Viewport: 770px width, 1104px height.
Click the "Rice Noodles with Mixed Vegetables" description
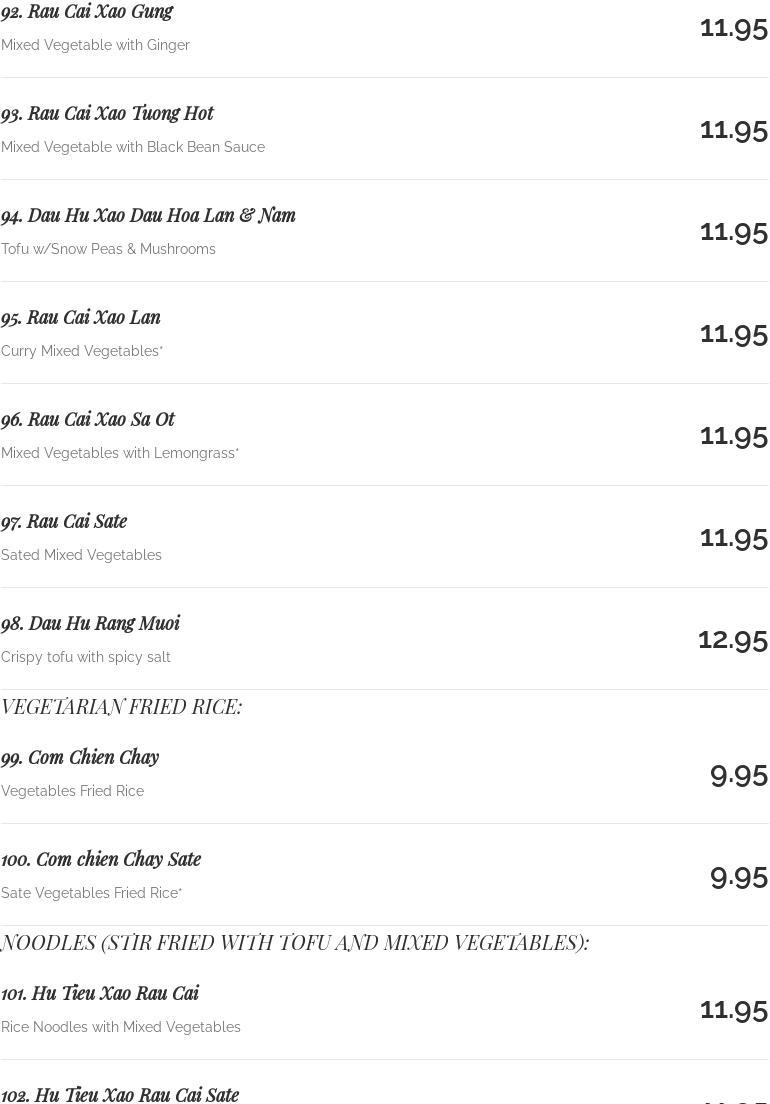(x=121, y=1027)
